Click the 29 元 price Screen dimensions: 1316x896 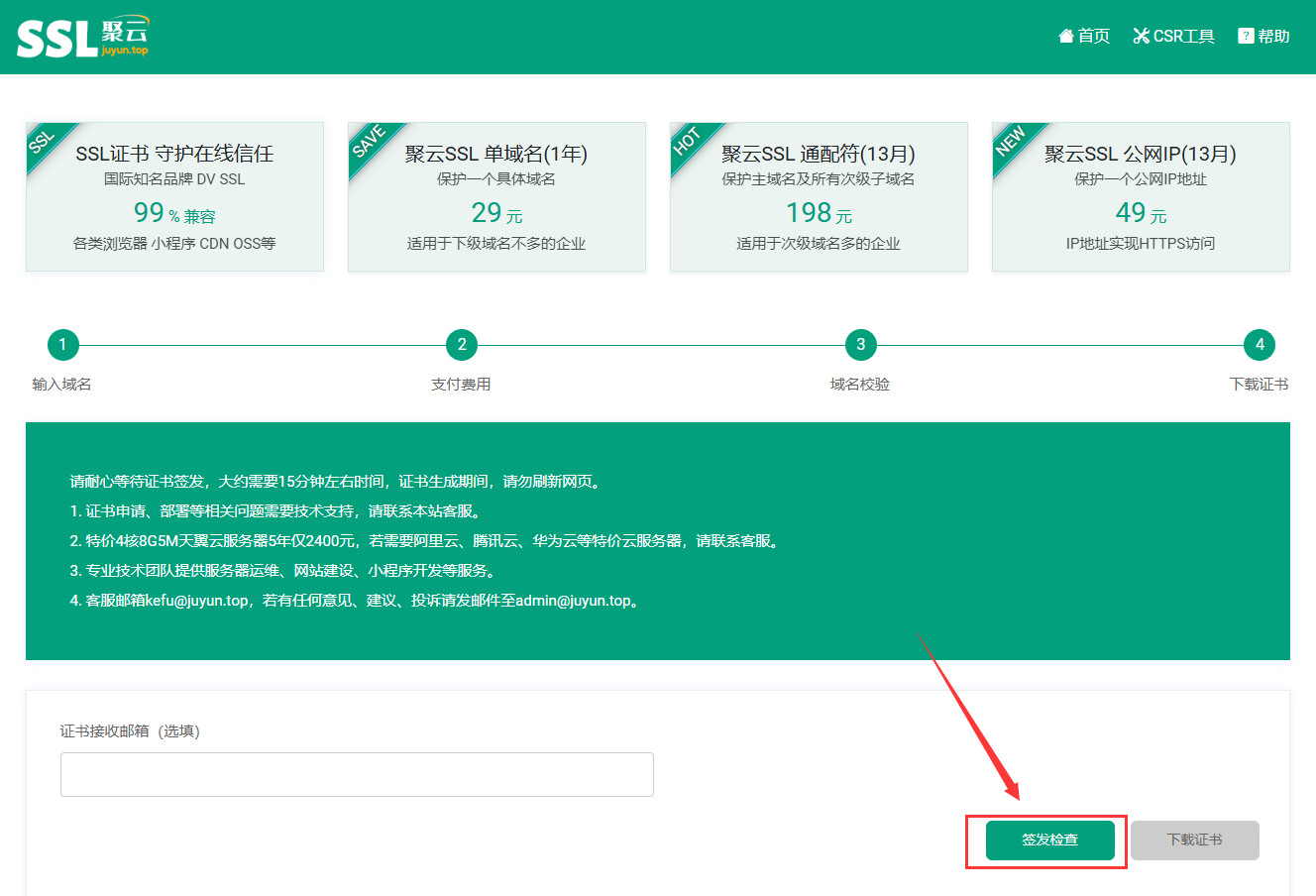coord(496,213)
